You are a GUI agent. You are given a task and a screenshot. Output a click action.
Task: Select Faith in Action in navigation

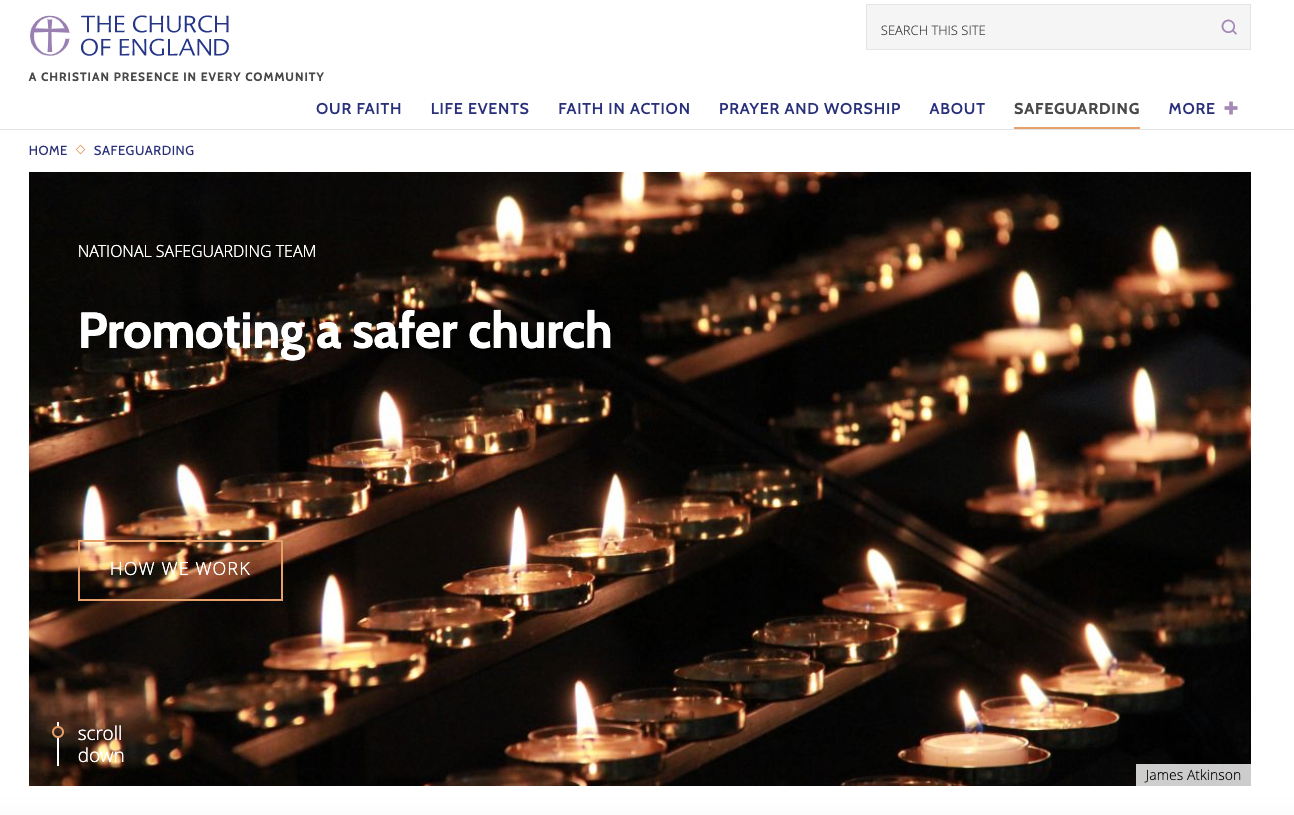[x=624, y=109]
